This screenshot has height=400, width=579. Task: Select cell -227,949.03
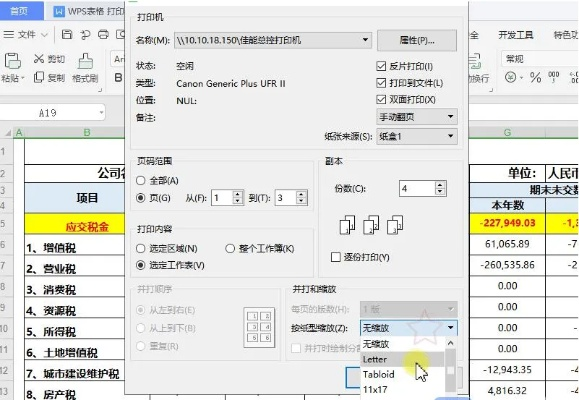coord(507,223)
